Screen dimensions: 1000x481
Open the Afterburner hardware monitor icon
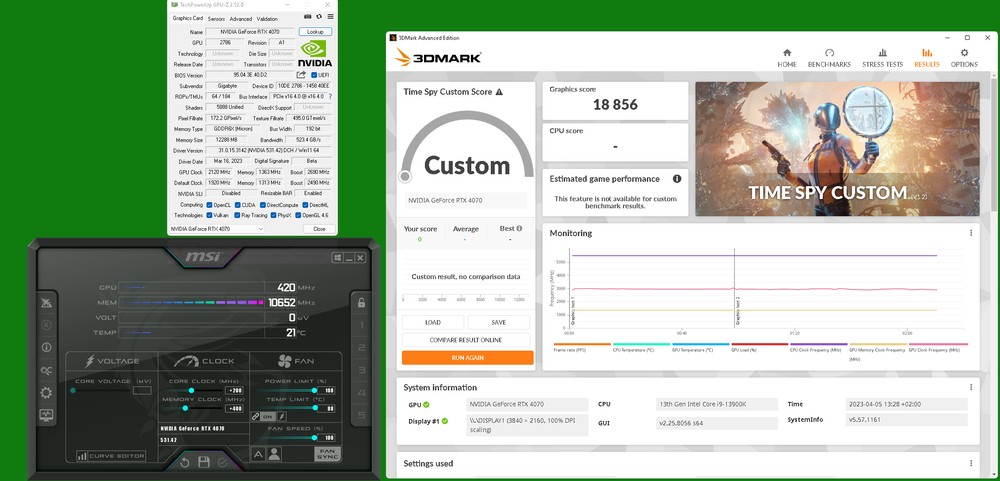pos(47,415)
